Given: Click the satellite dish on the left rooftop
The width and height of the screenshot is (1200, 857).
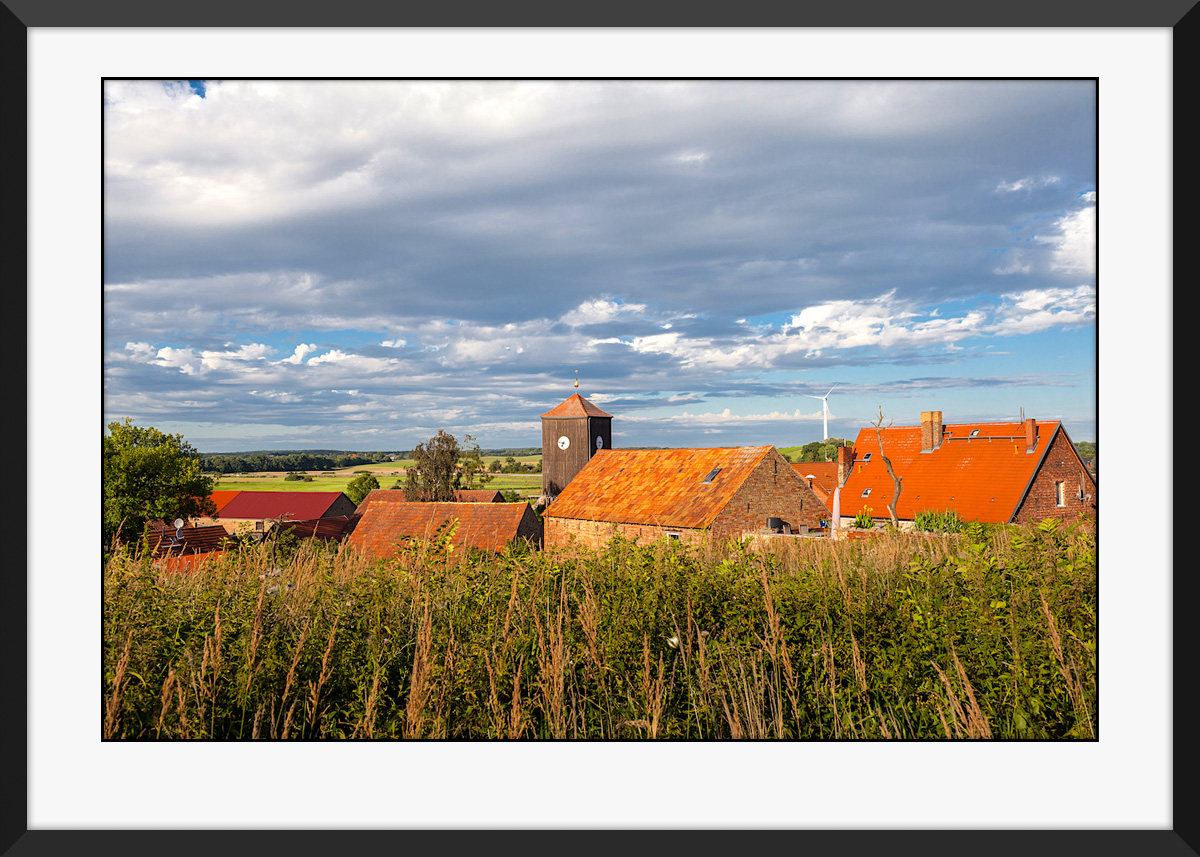Looking at the screenshot, I should pyautogui.click(x=178, y=524).
